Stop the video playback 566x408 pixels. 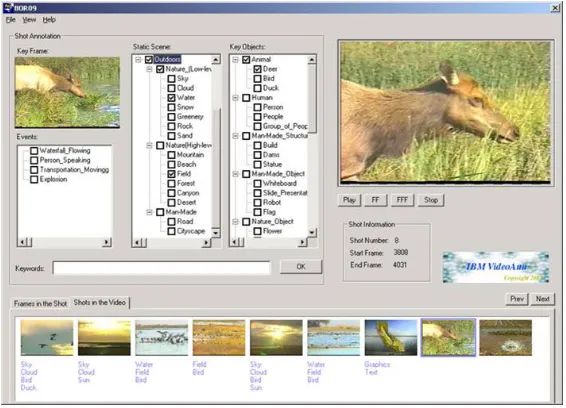click(431, 200)
